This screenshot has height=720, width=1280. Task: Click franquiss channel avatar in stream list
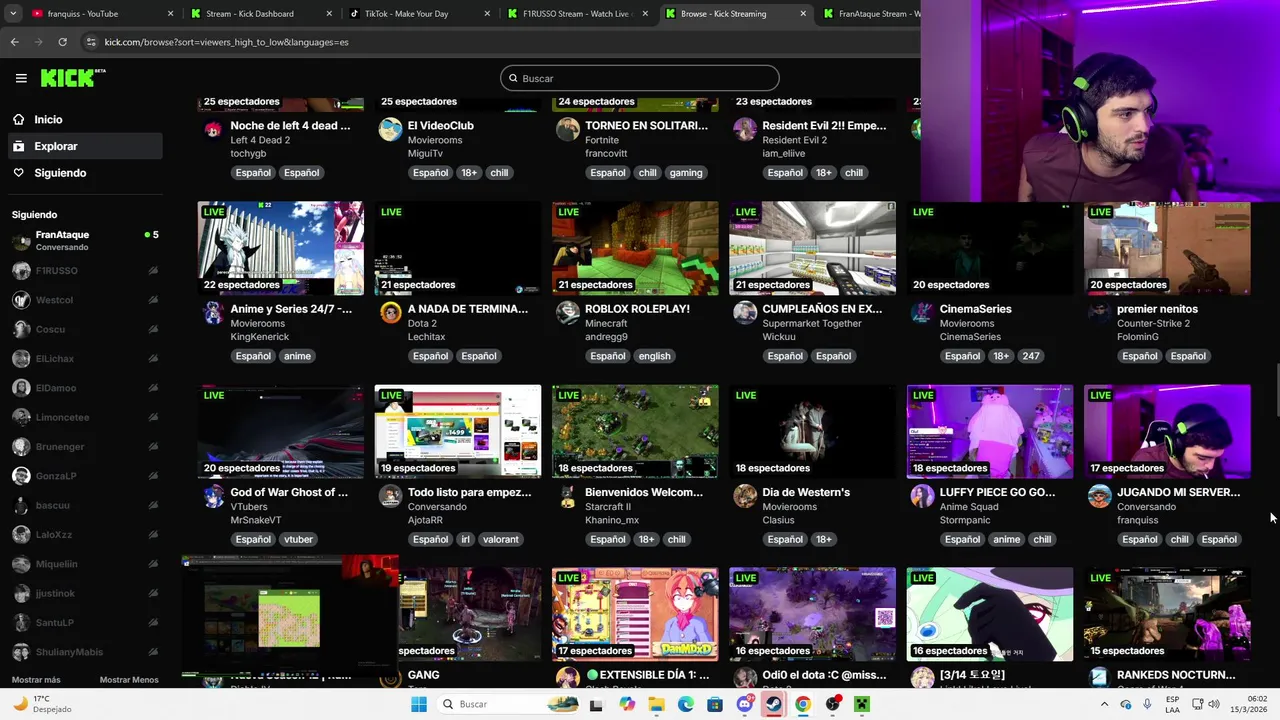point(1099,496)
